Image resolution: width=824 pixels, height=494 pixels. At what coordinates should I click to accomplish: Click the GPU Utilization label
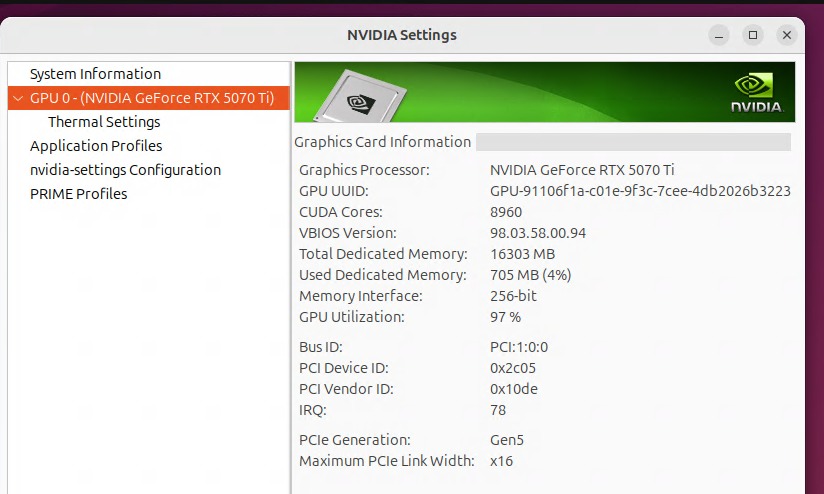tap(352, 317)
